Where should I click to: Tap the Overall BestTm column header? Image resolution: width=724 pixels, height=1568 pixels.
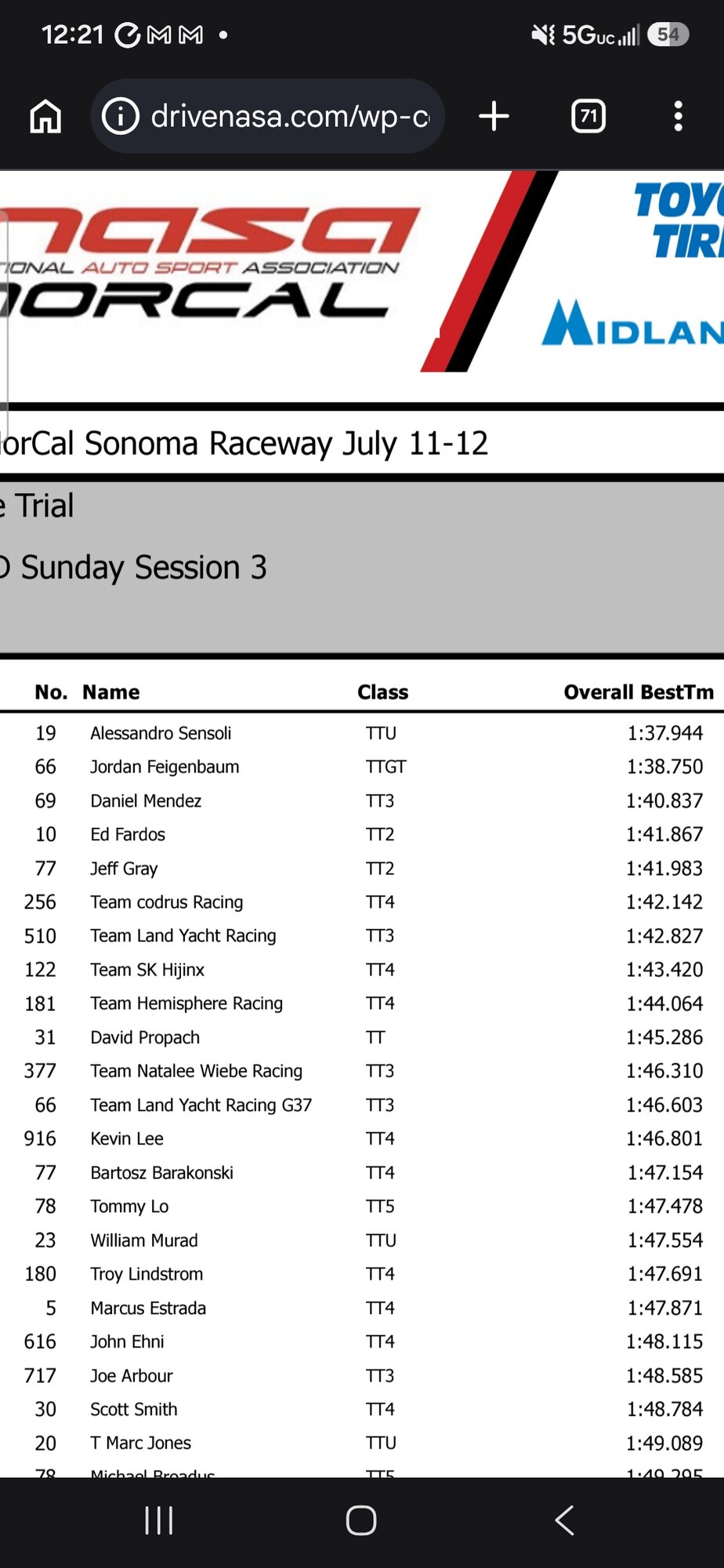[639, 692]
